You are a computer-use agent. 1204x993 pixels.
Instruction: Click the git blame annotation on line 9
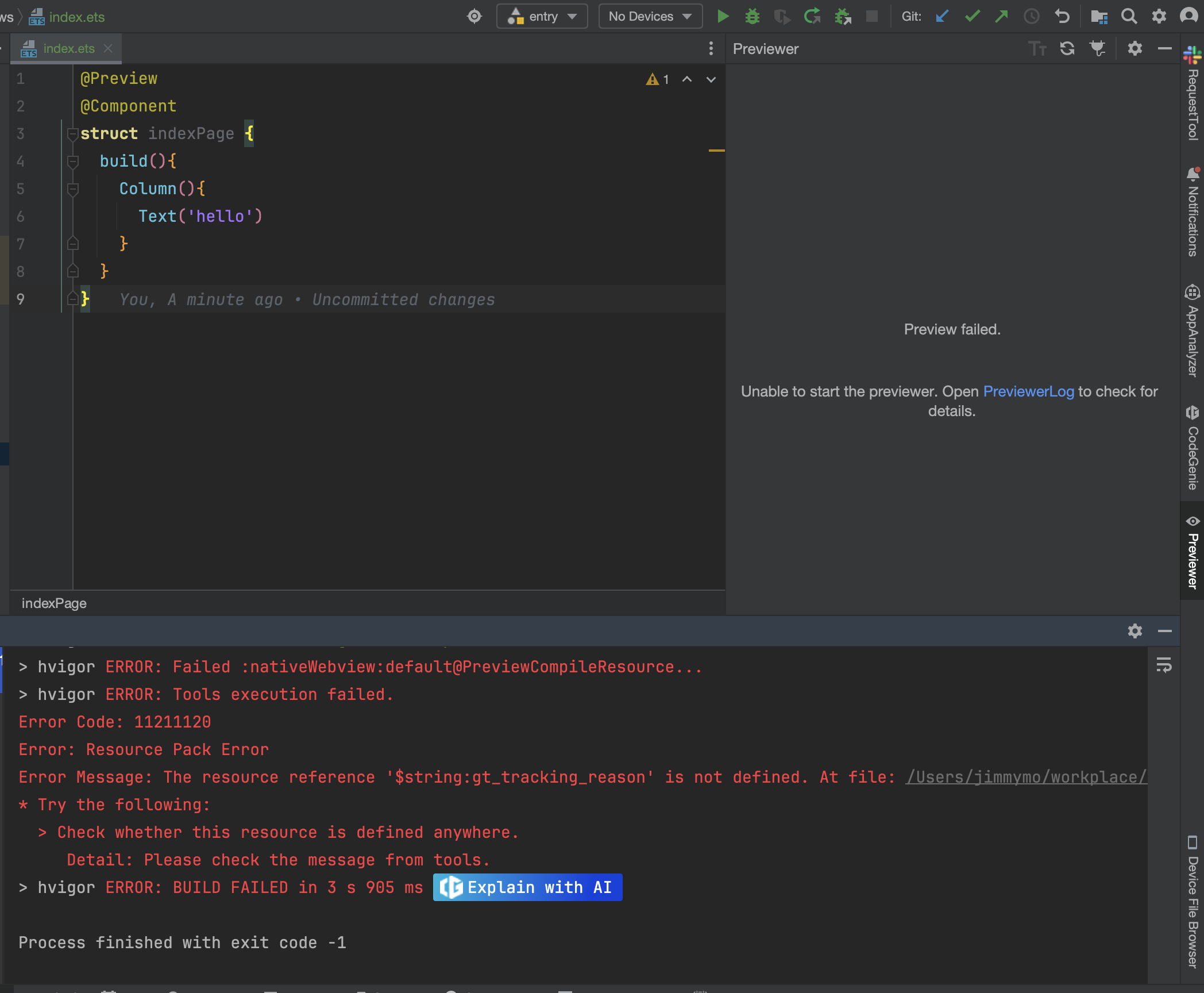[x=307, y=299]
